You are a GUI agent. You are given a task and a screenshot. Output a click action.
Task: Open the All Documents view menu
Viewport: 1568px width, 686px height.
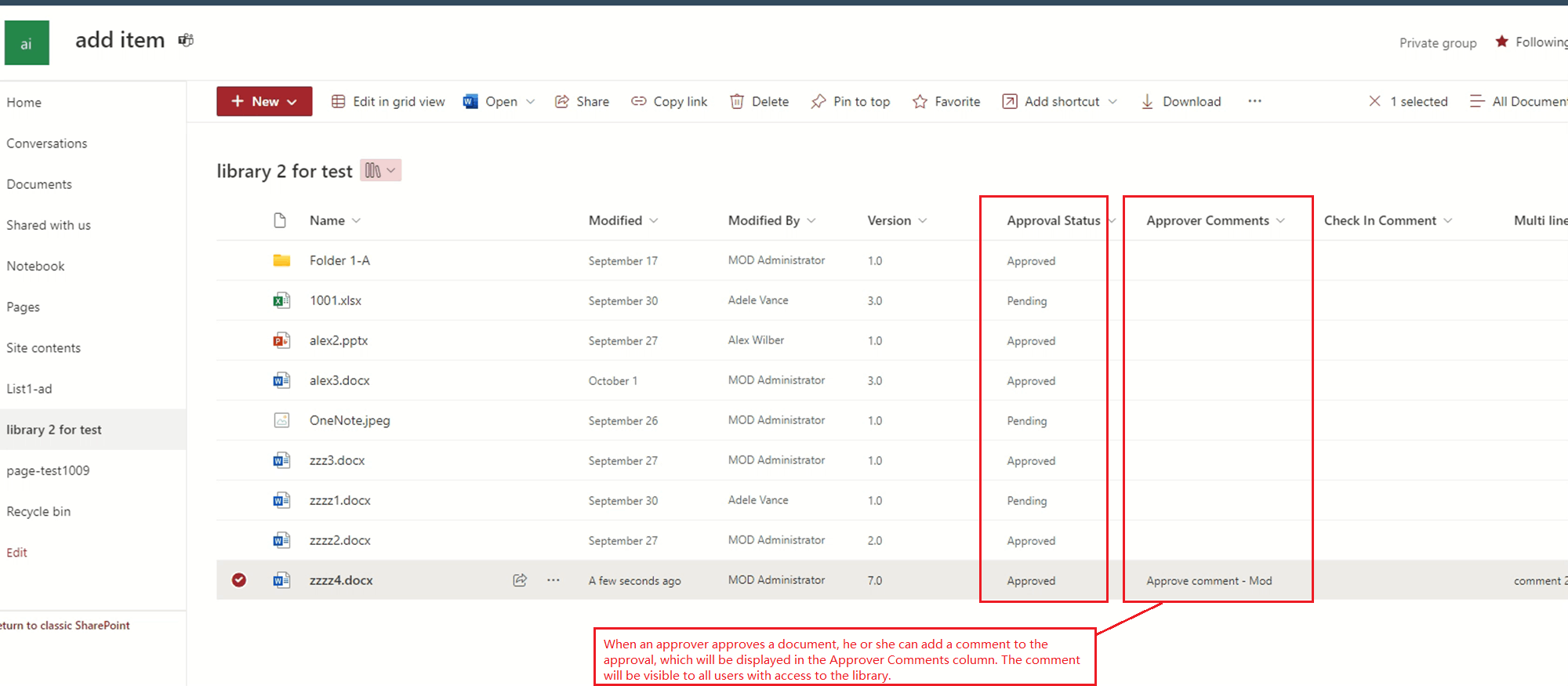point(1519,101)
